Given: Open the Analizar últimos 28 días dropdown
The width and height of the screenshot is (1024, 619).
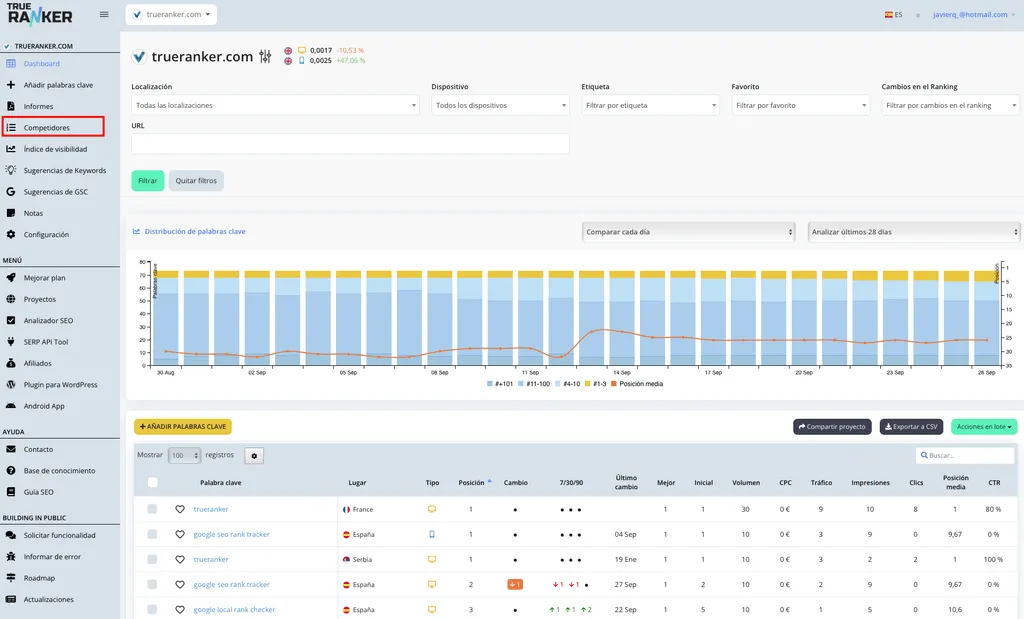Looking at the screenshot, I should 914,232.
